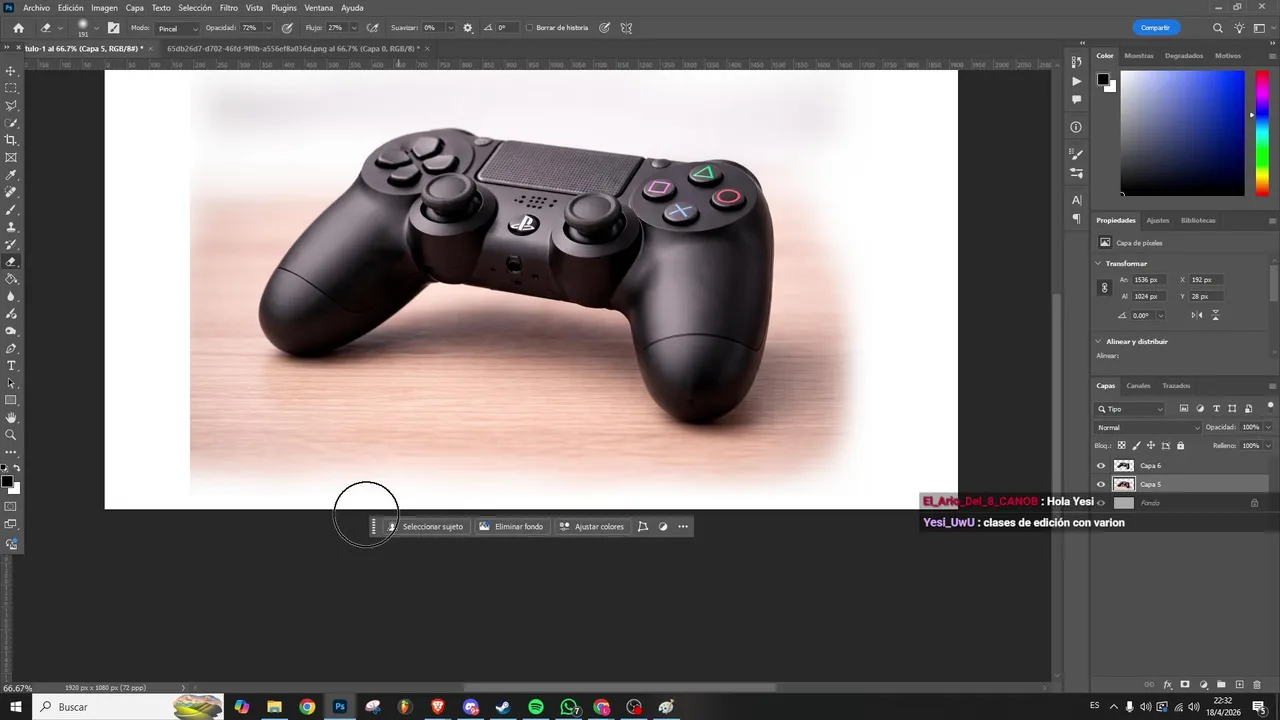Screen dimensions: 1280x720
Task: Open the Filtro menu
Action: pyautogui.click(x=229, y=8)
